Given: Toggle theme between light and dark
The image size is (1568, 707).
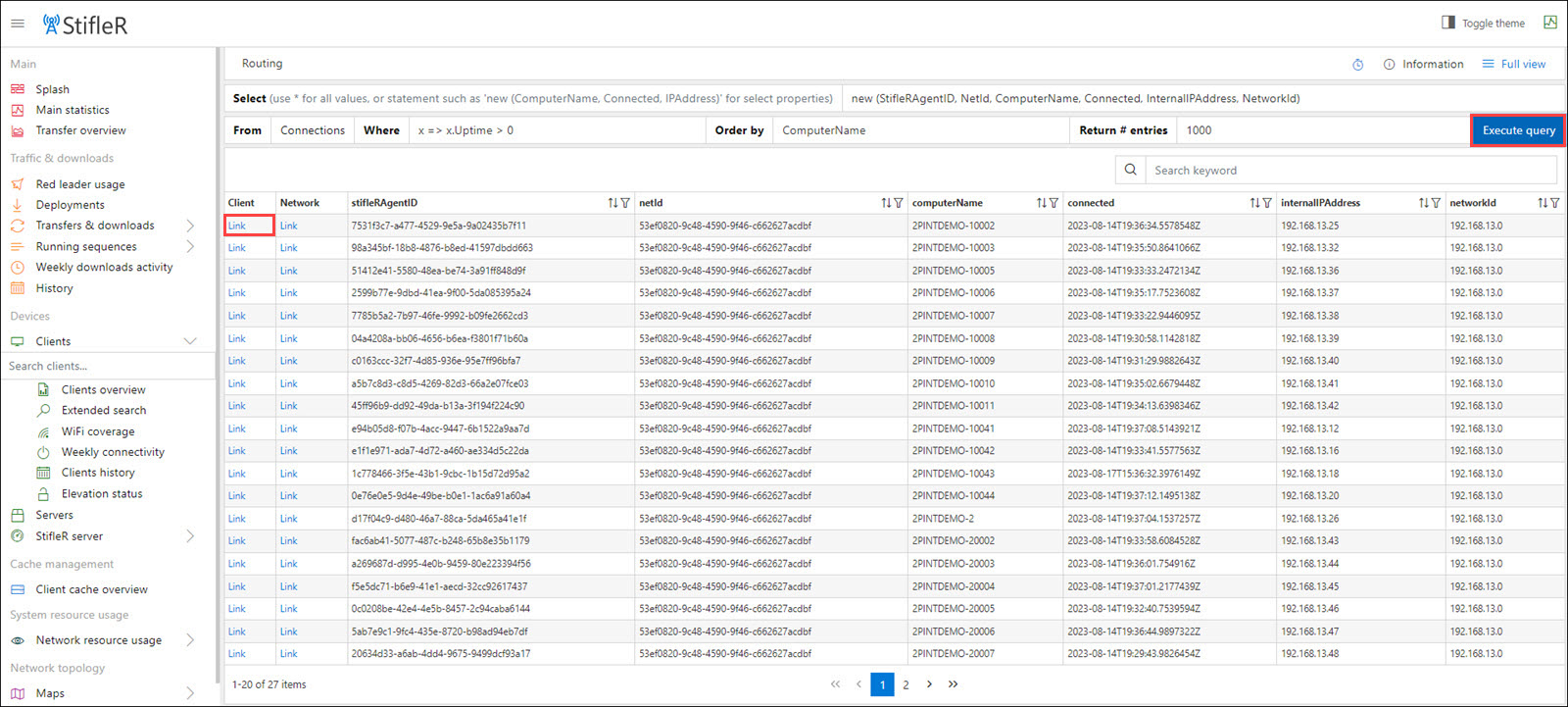Looking at the screenshot, I should coord(1483,23).
